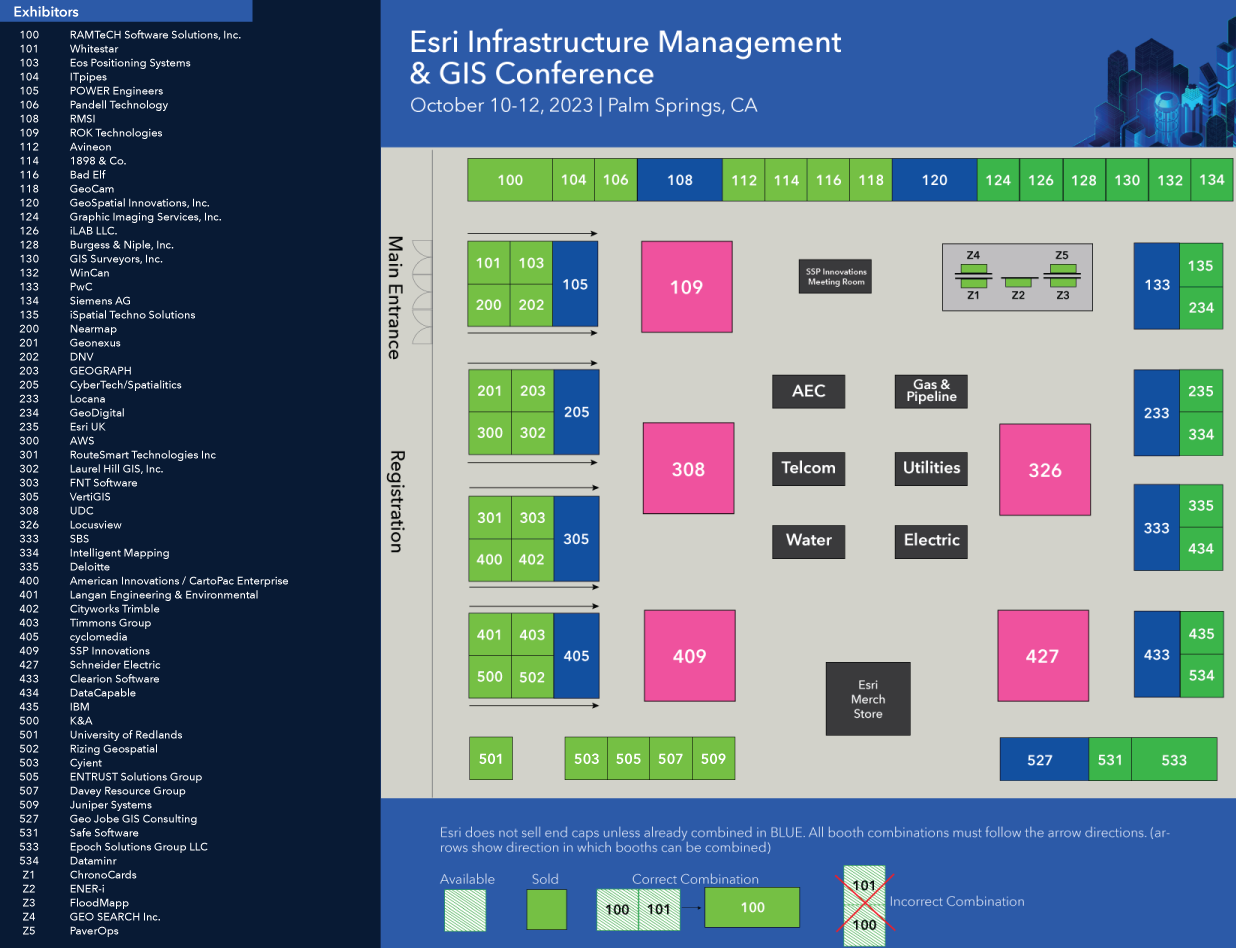Click Eos Positioning Systems in the list
Screen dimensions: 1236x948
point(130,63)
